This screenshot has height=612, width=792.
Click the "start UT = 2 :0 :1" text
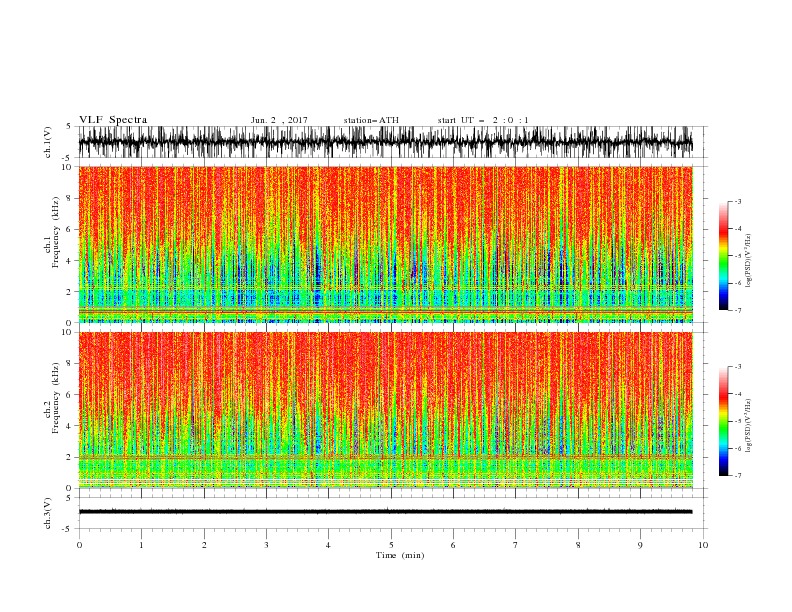click(x=483, y=120)
